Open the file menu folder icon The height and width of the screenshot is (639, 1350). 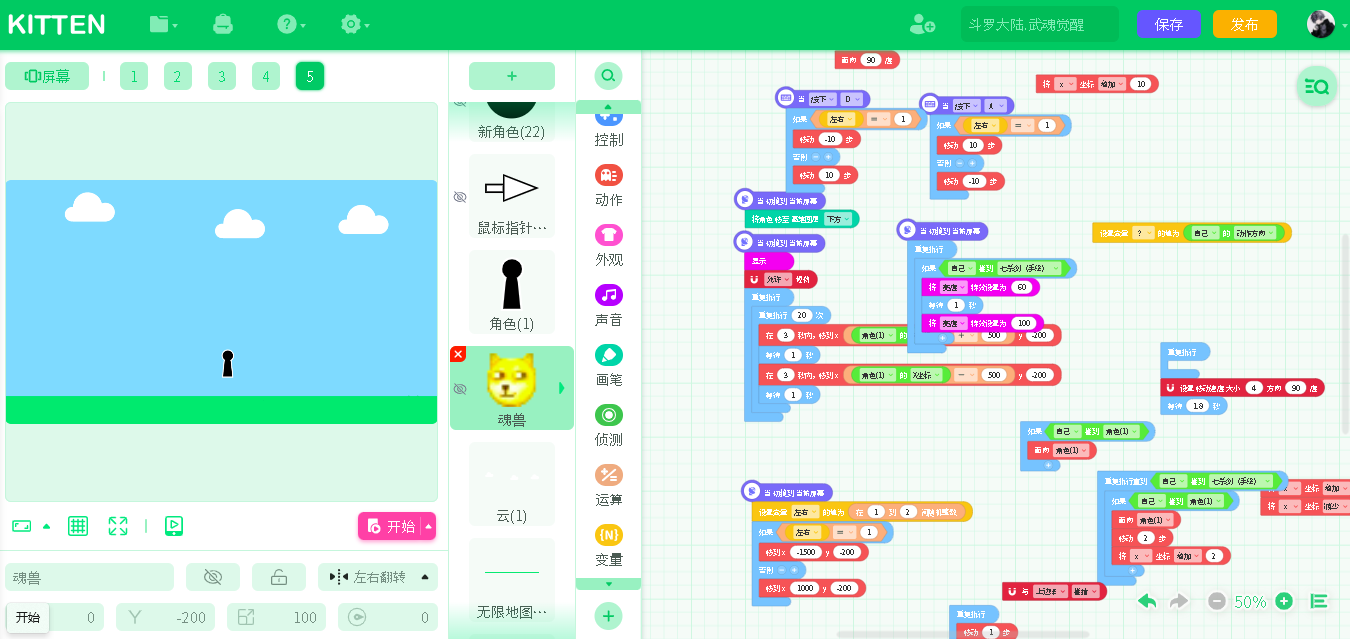[x=164, y=24]
